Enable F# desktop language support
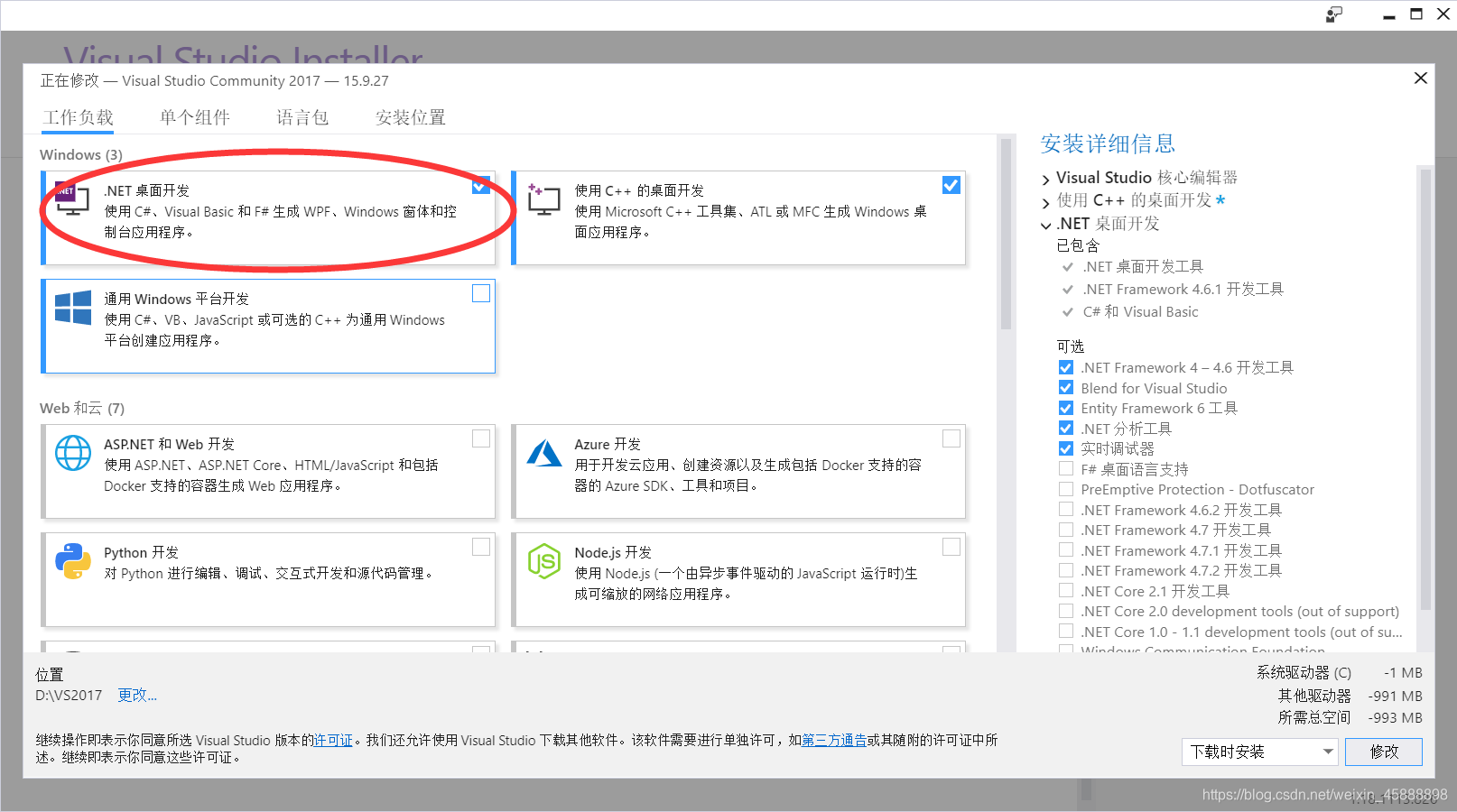 point(1066,469)
